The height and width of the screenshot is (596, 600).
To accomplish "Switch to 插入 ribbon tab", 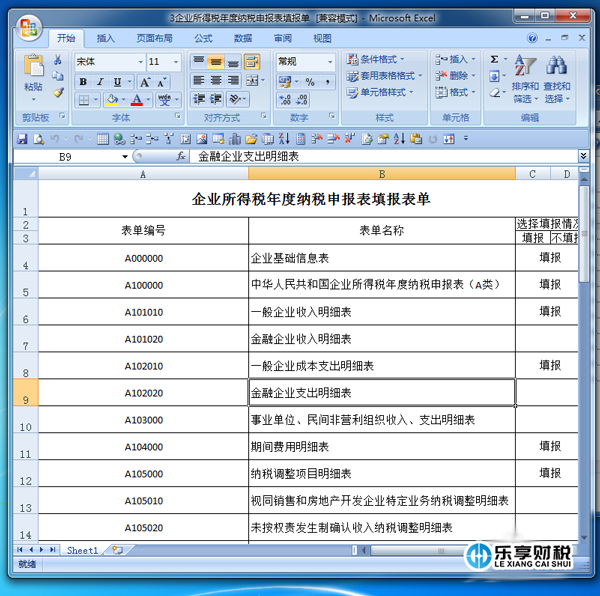I will [x=105, y=38].
